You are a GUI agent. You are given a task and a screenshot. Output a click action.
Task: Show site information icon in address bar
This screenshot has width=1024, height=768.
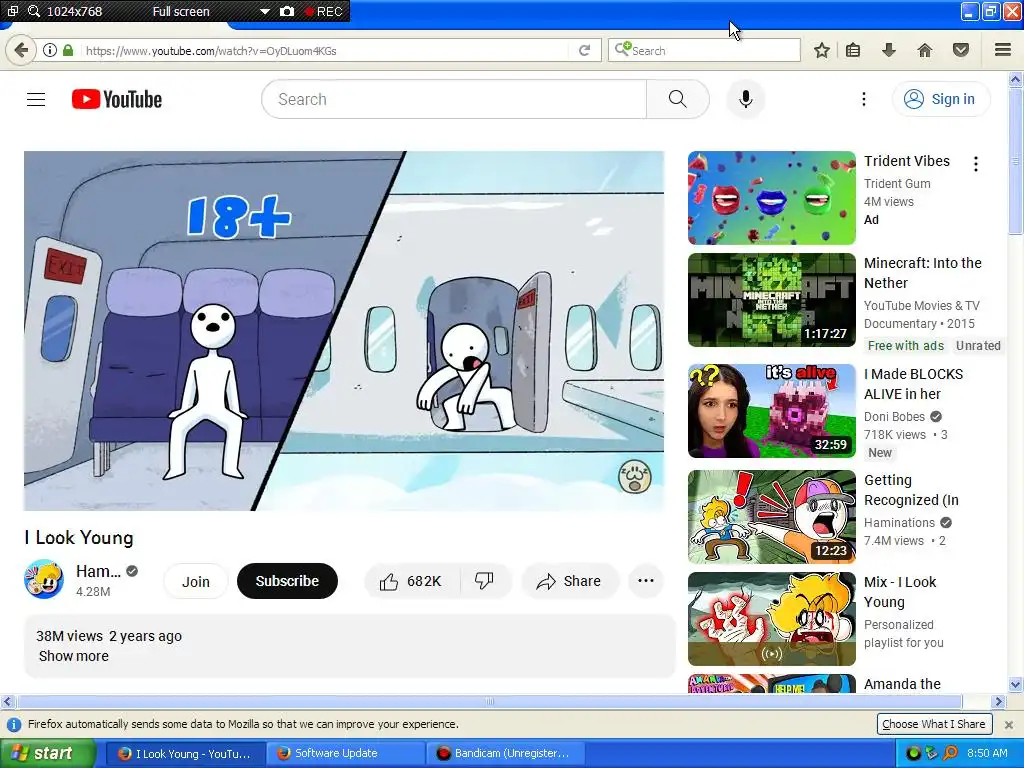pos(50,50)
